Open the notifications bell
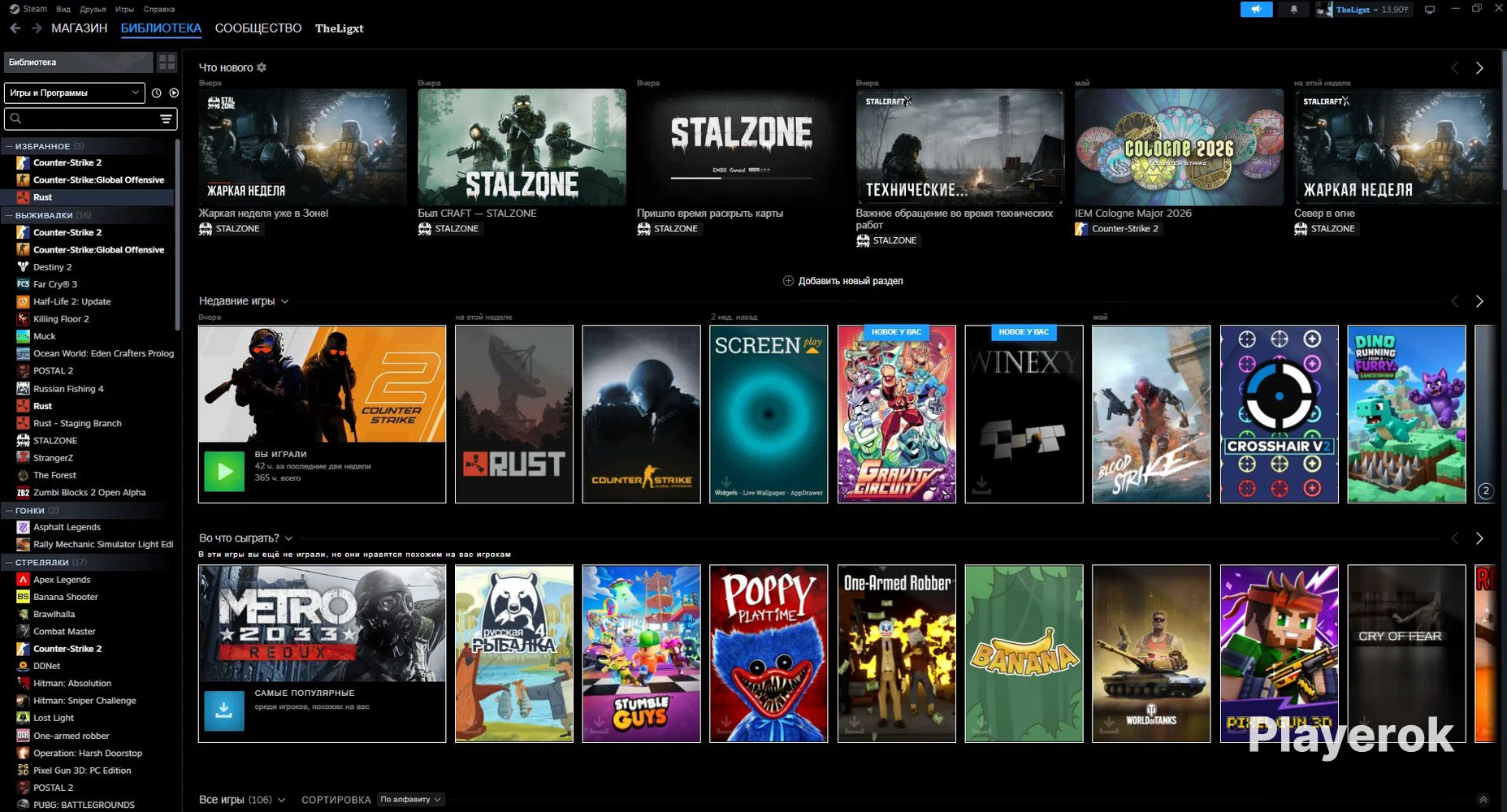The image size is (1507, 812). coord(1293,10)
